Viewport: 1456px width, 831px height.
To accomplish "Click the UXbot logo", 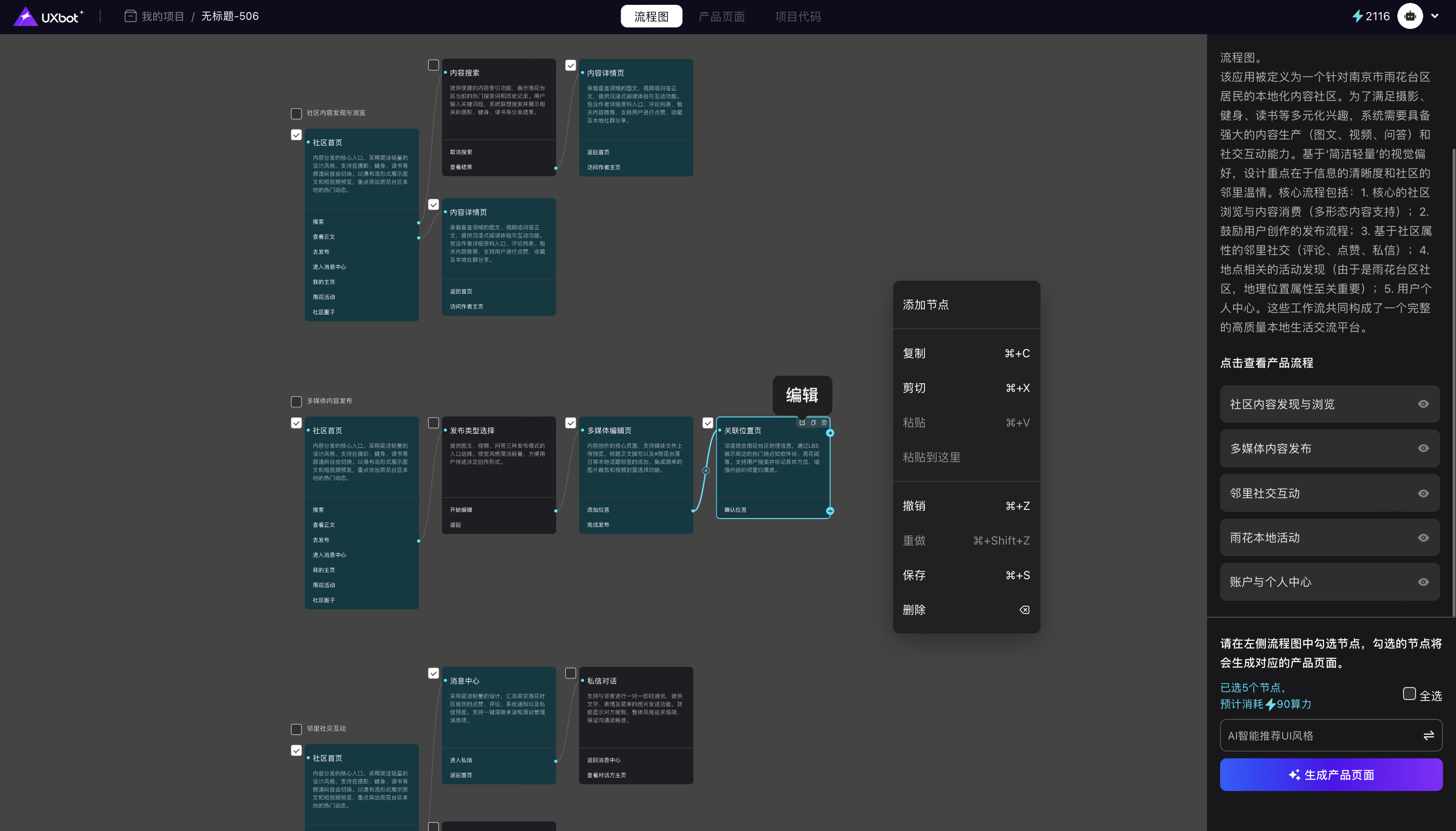I will [48, 16].
